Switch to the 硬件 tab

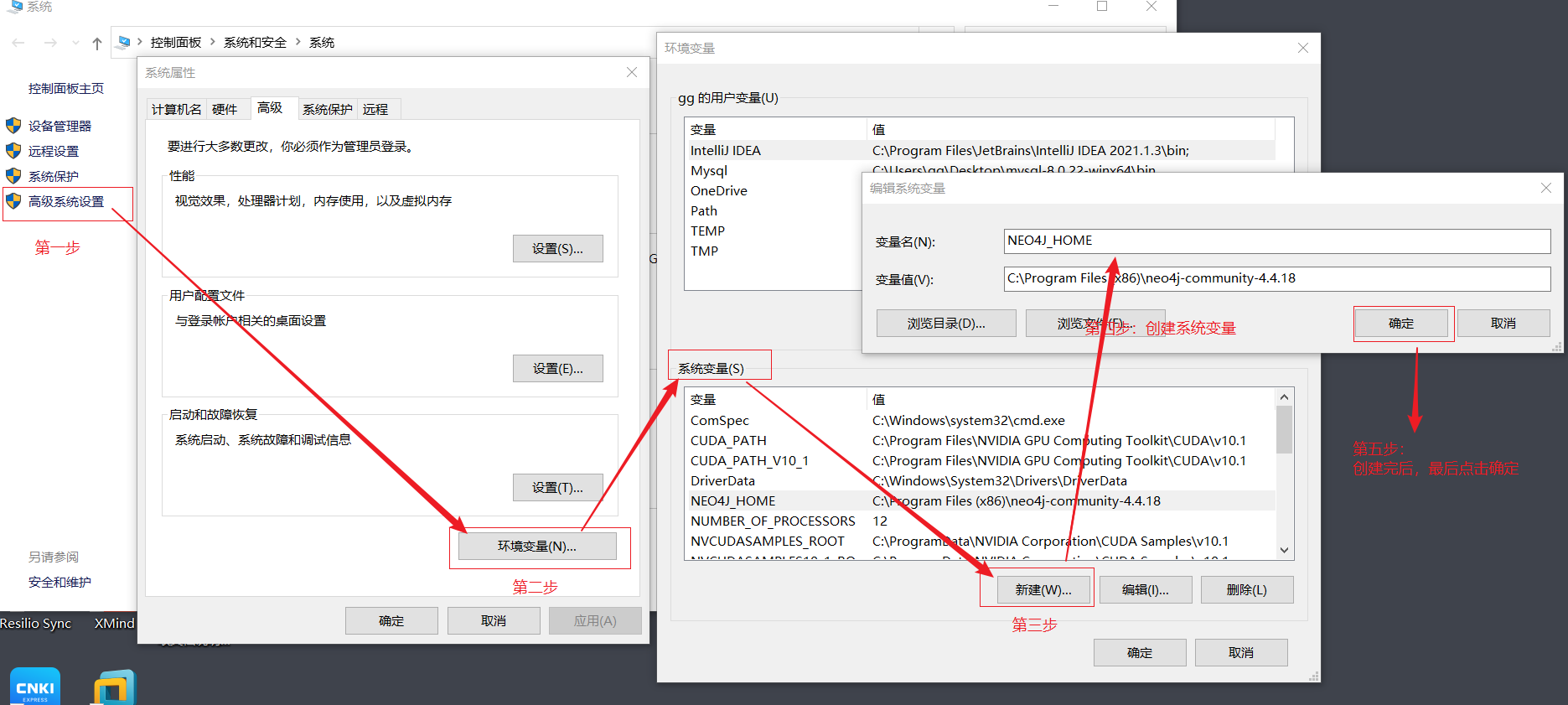pos(225,109)
